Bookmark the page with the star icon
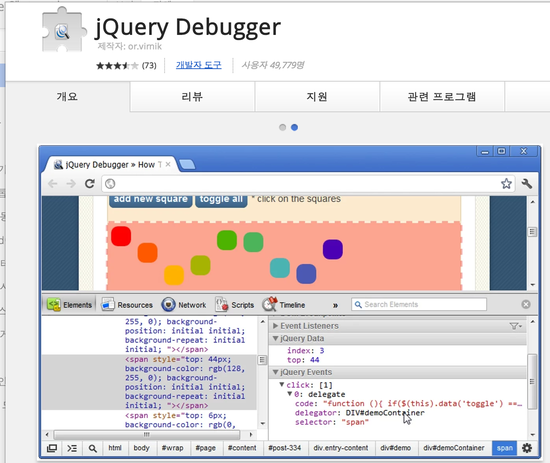This screenshot has height=463, width=550. pos(506,183)
